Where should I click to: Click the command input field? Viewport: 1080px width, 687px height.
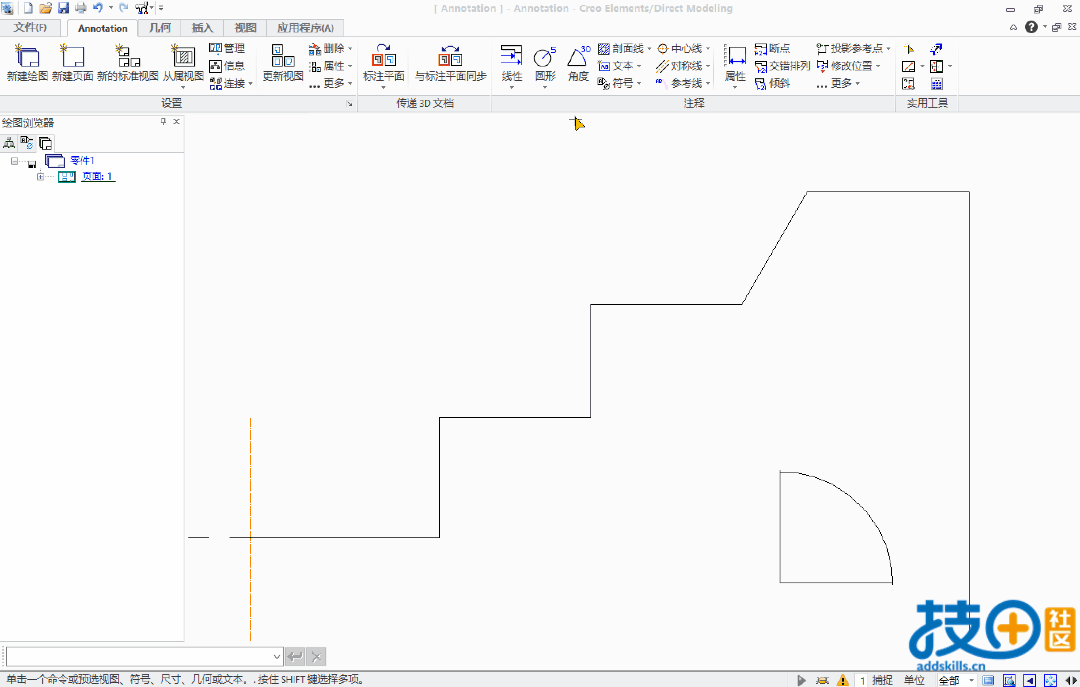(138, 657)
